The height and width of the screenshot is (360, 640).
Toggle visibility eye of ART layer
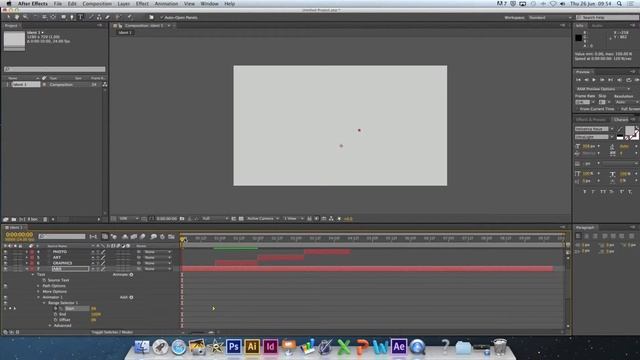pos(5,258)
